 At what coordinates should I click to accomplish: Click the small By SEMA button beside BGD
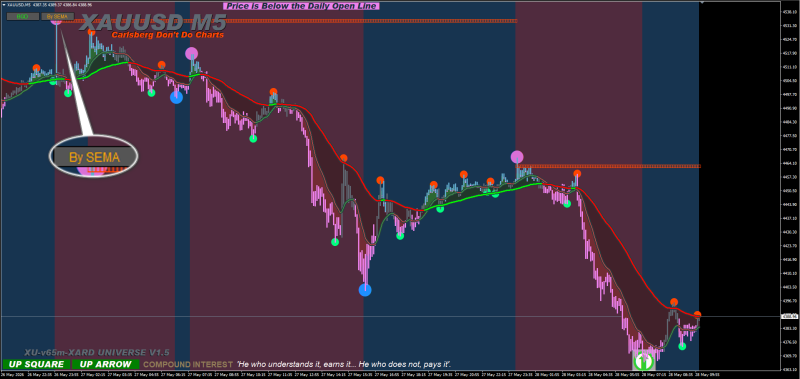tap(57, 16)
